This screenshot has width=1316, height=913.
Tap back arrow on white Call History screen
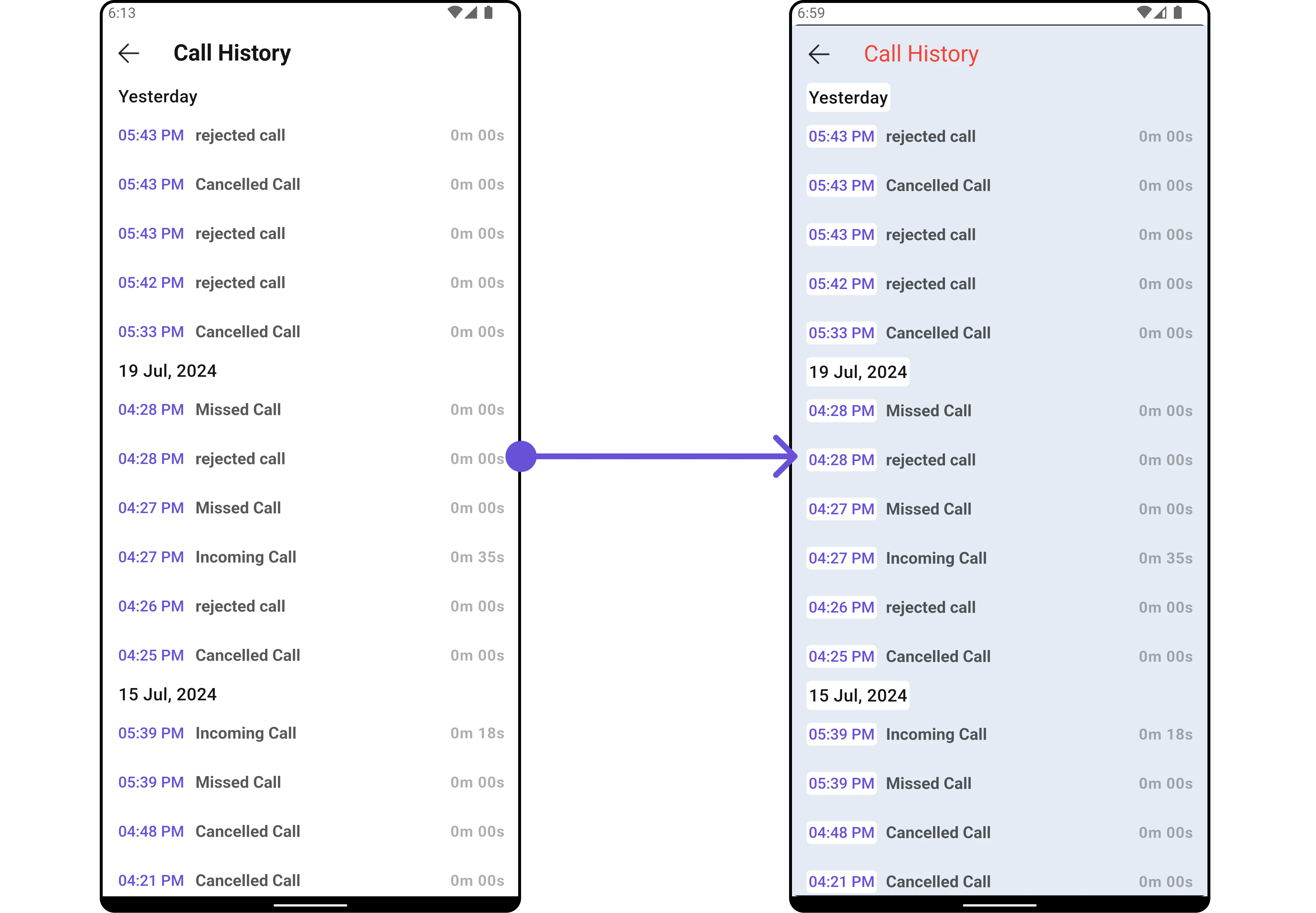[129, 53]
